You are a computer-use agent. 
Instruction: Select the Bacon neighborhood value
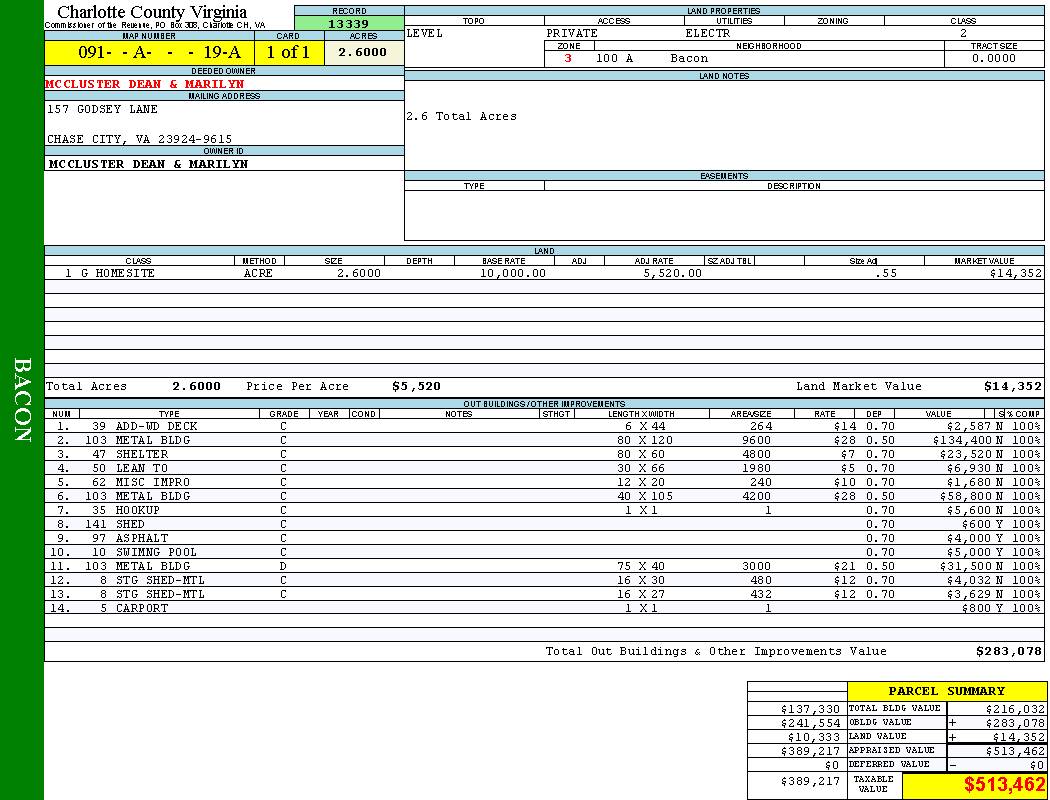(x=689, y=59)
